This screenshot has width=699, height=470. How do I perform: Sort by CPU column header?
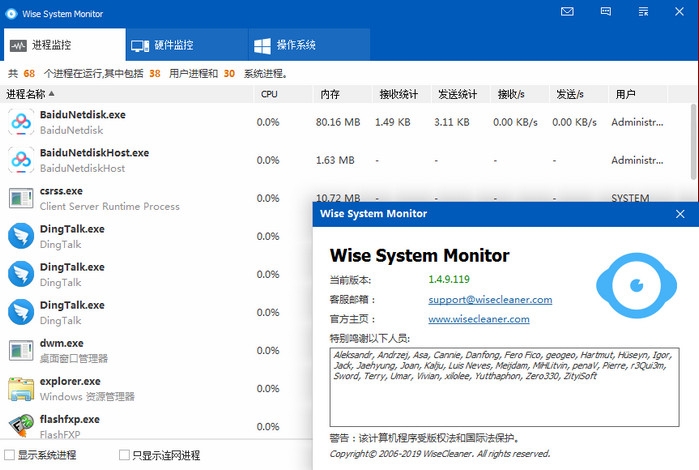pos(283,94)
